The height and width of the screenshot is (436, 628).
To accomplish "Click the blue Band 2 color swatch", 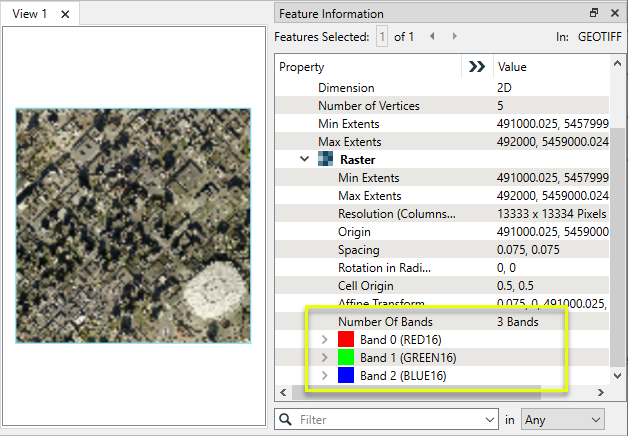I will (346, 376).
